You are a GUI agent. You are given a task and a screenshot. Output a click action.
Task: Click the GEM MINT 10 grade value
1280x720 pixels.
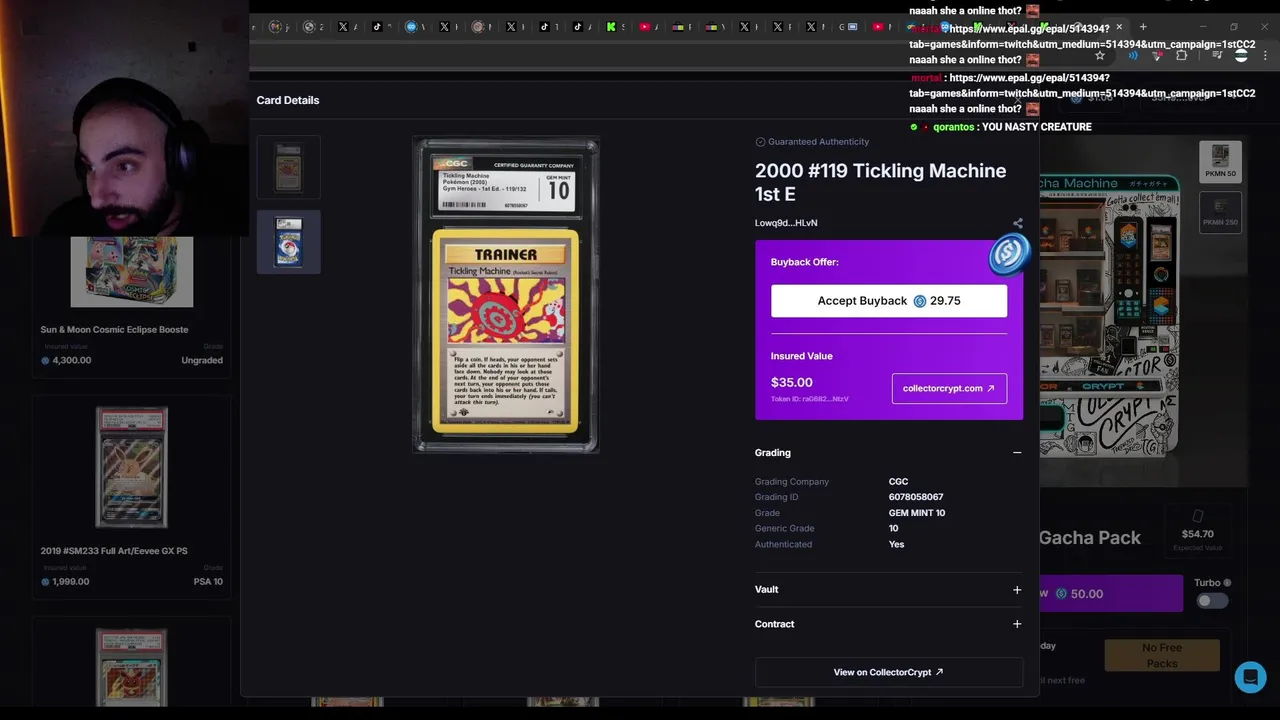coord(917,513)
